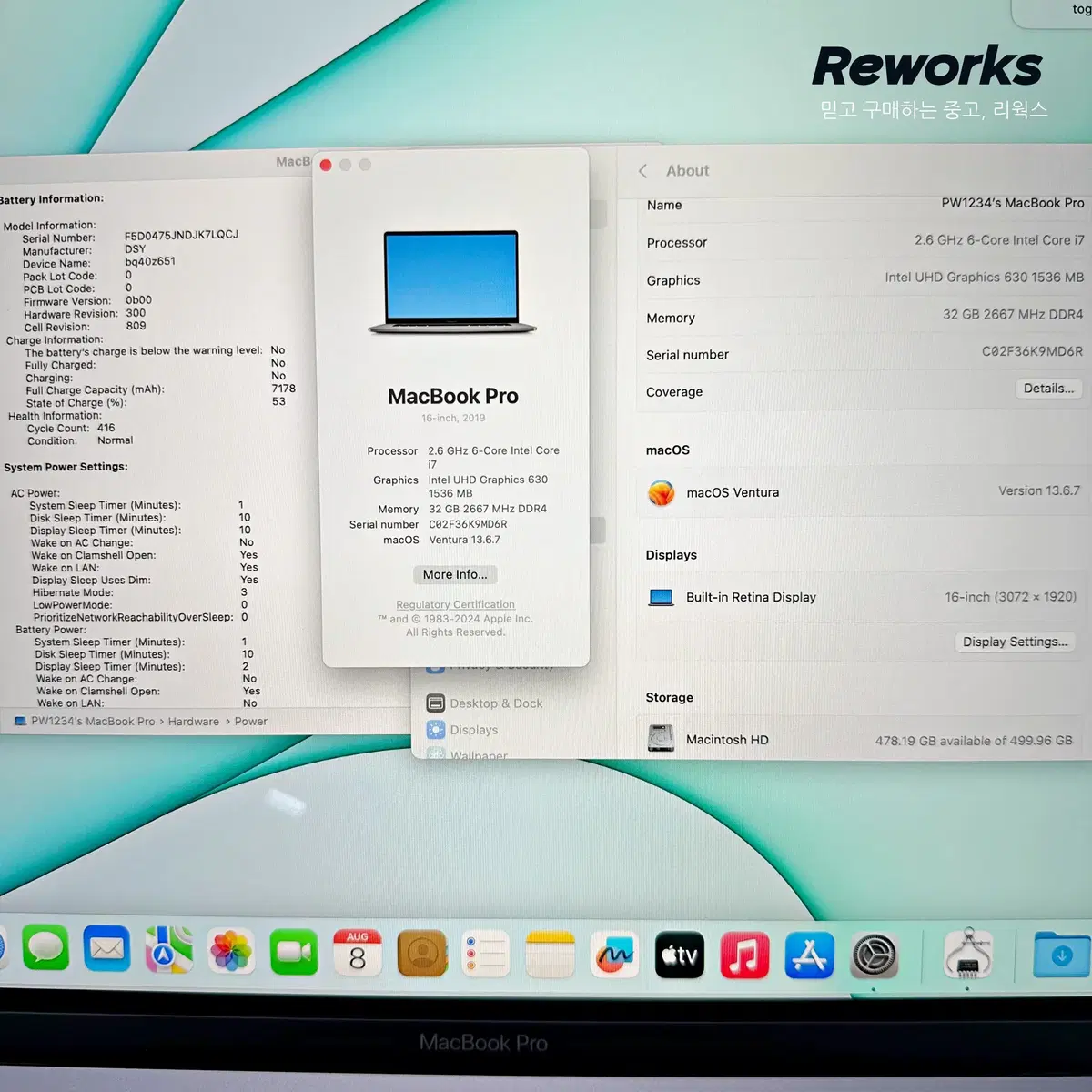Viewport: 1092px width, 1092px height.
Task: Go back from the About pane
Action: [x=643, y=170]
